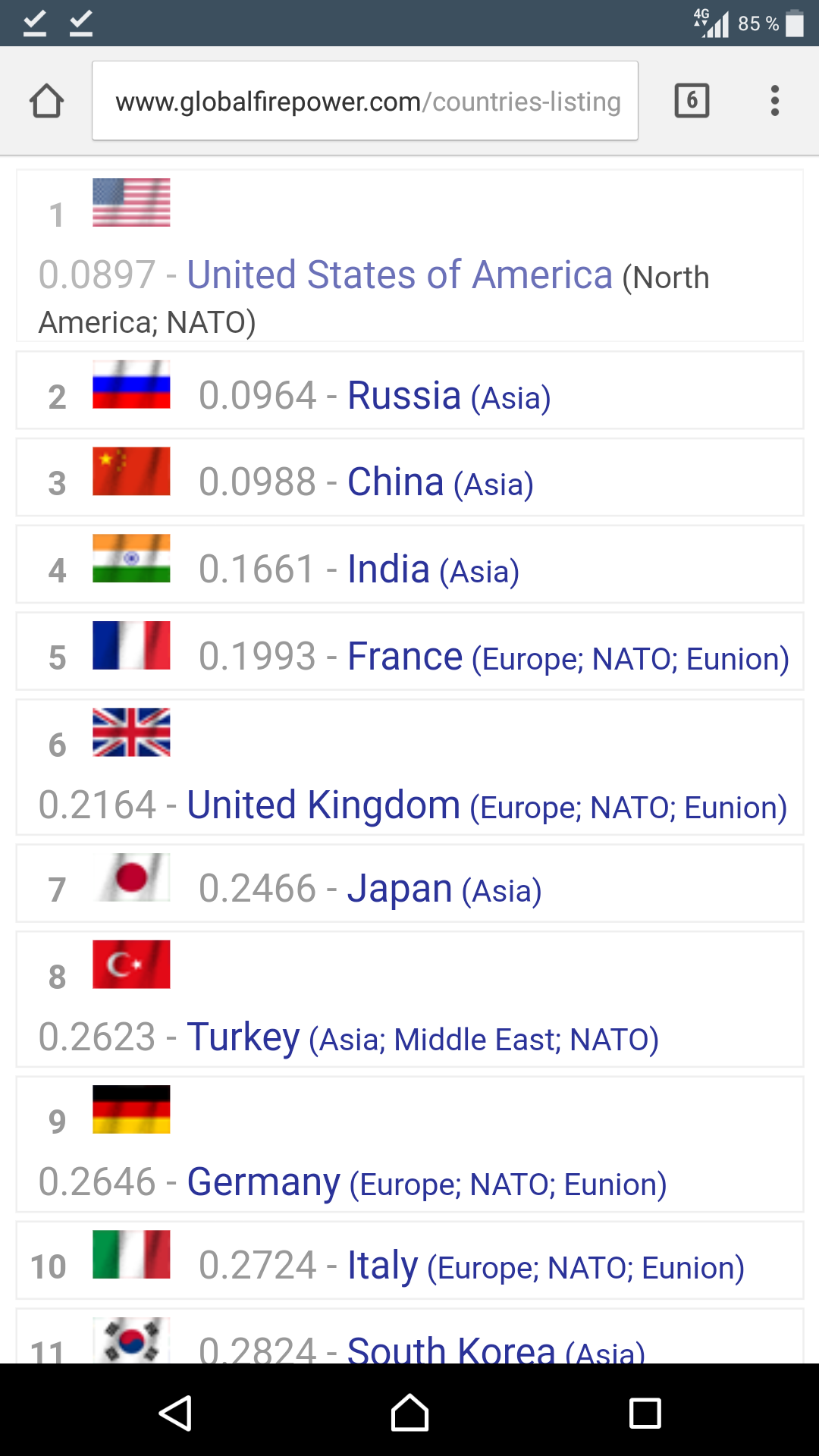Tap the Russia flag icon
Image resolution: width=819 pixels, height=1456 pixels.
click(131, 384)
